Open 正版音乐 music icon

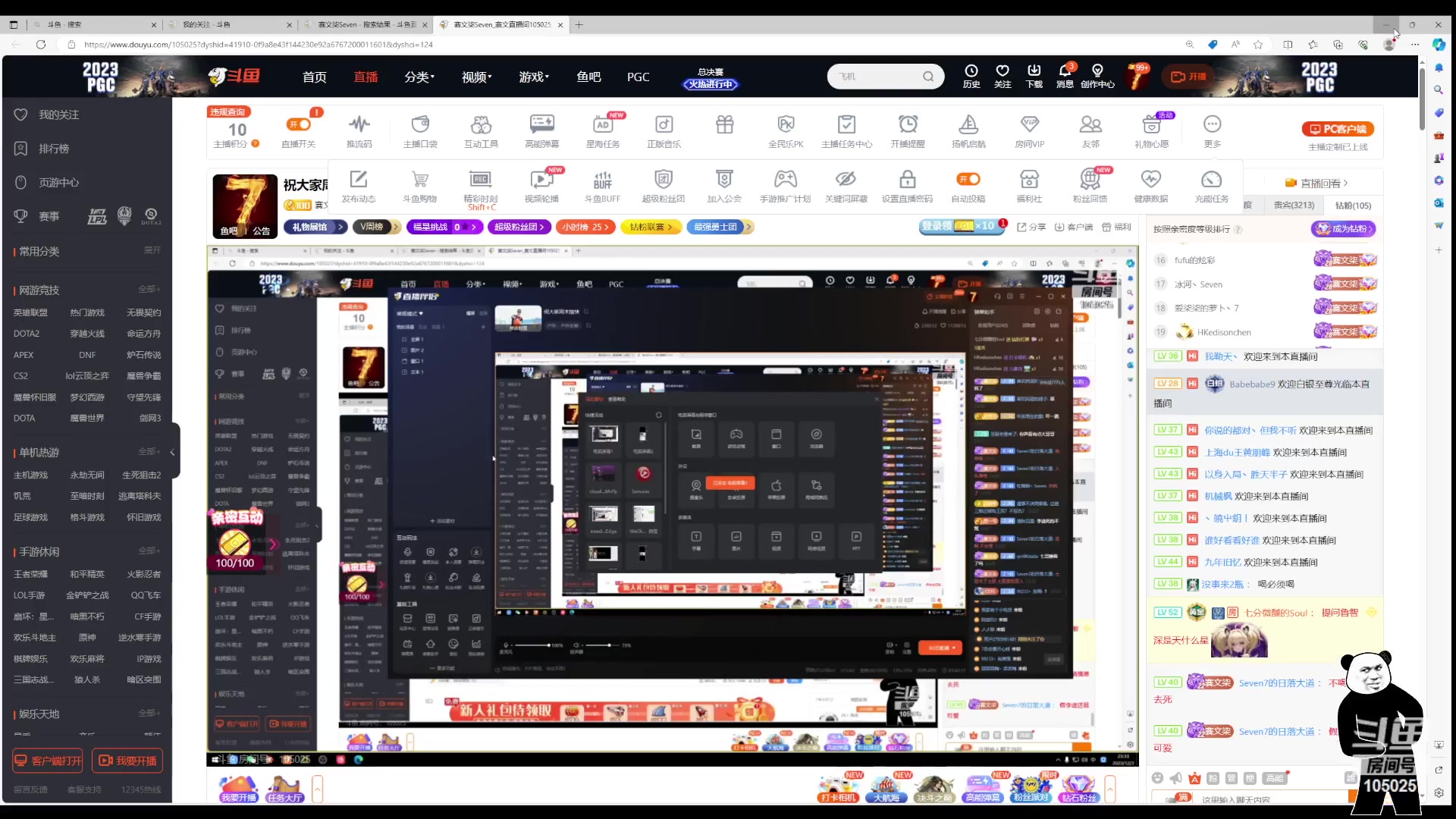point(664,130)
